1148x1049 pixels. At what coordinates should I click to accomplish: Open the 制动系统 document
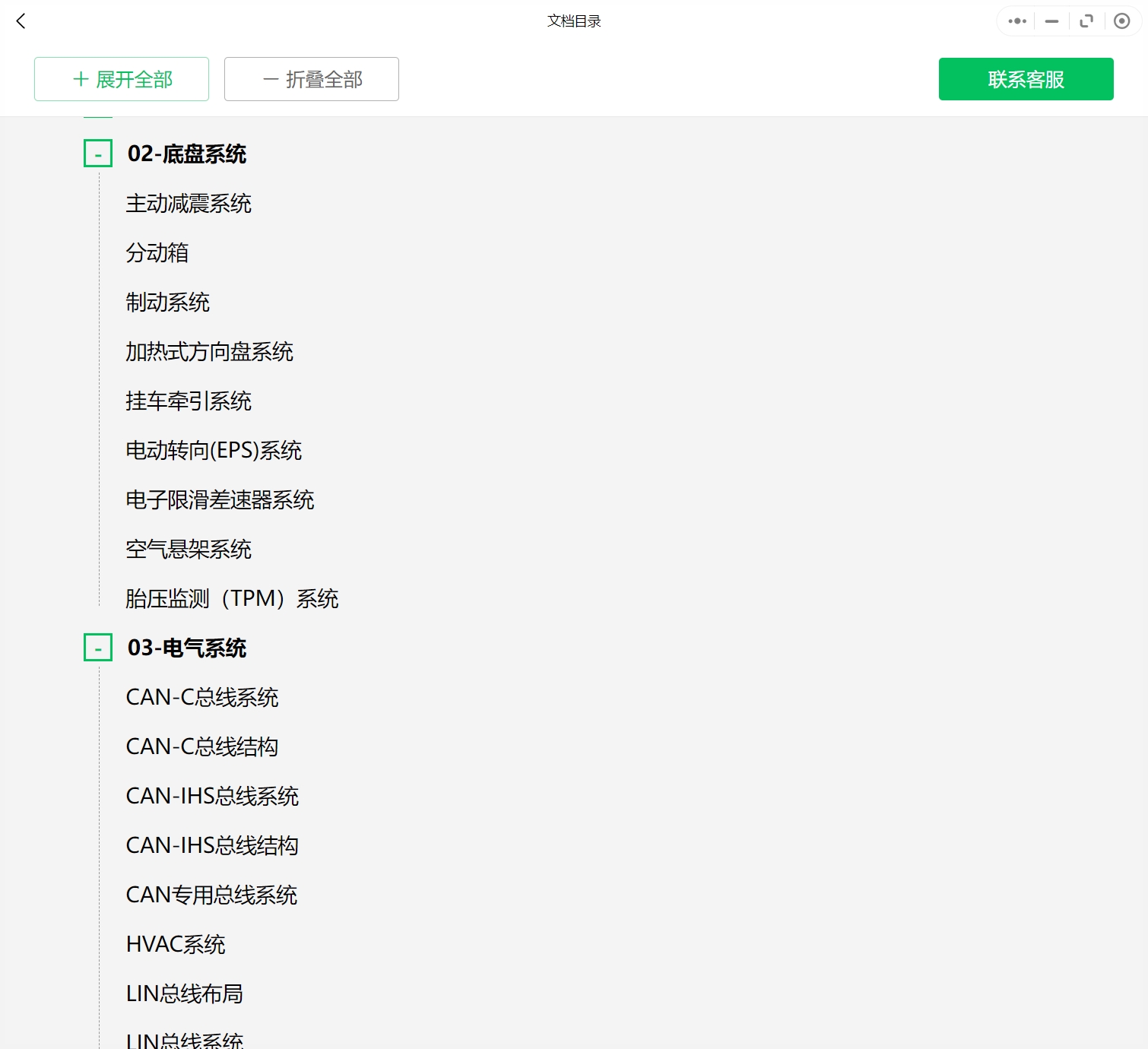168,303
